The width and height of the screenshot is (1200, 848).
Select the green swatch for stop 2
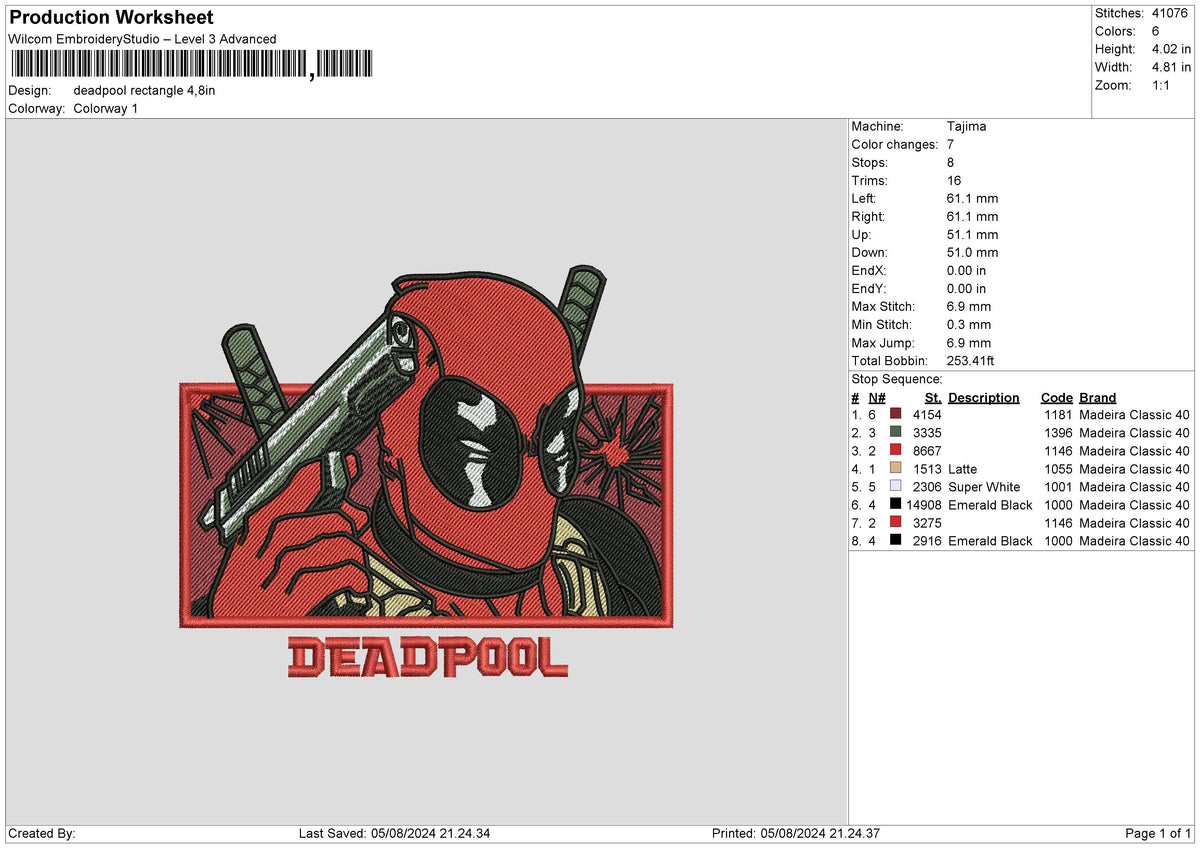point(897,432)
